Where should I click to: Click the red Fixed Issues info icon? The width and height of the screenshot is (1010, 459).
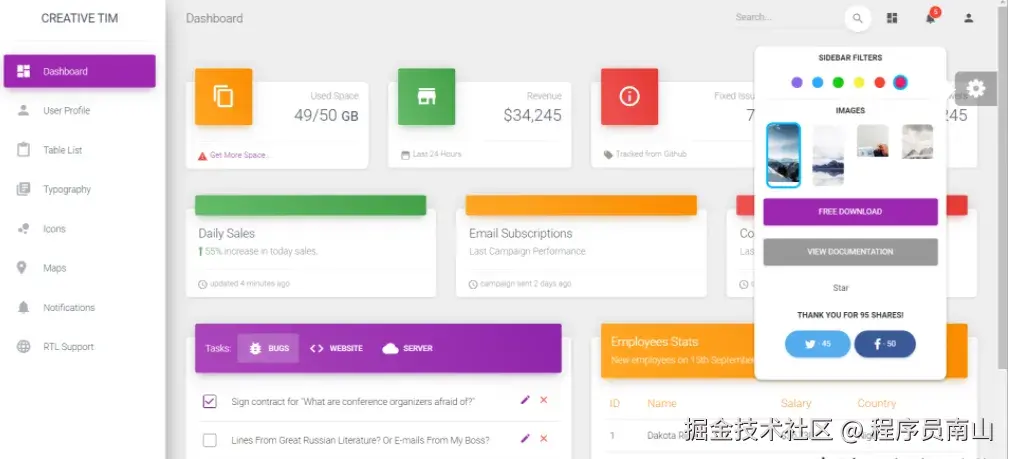[629, 97]
